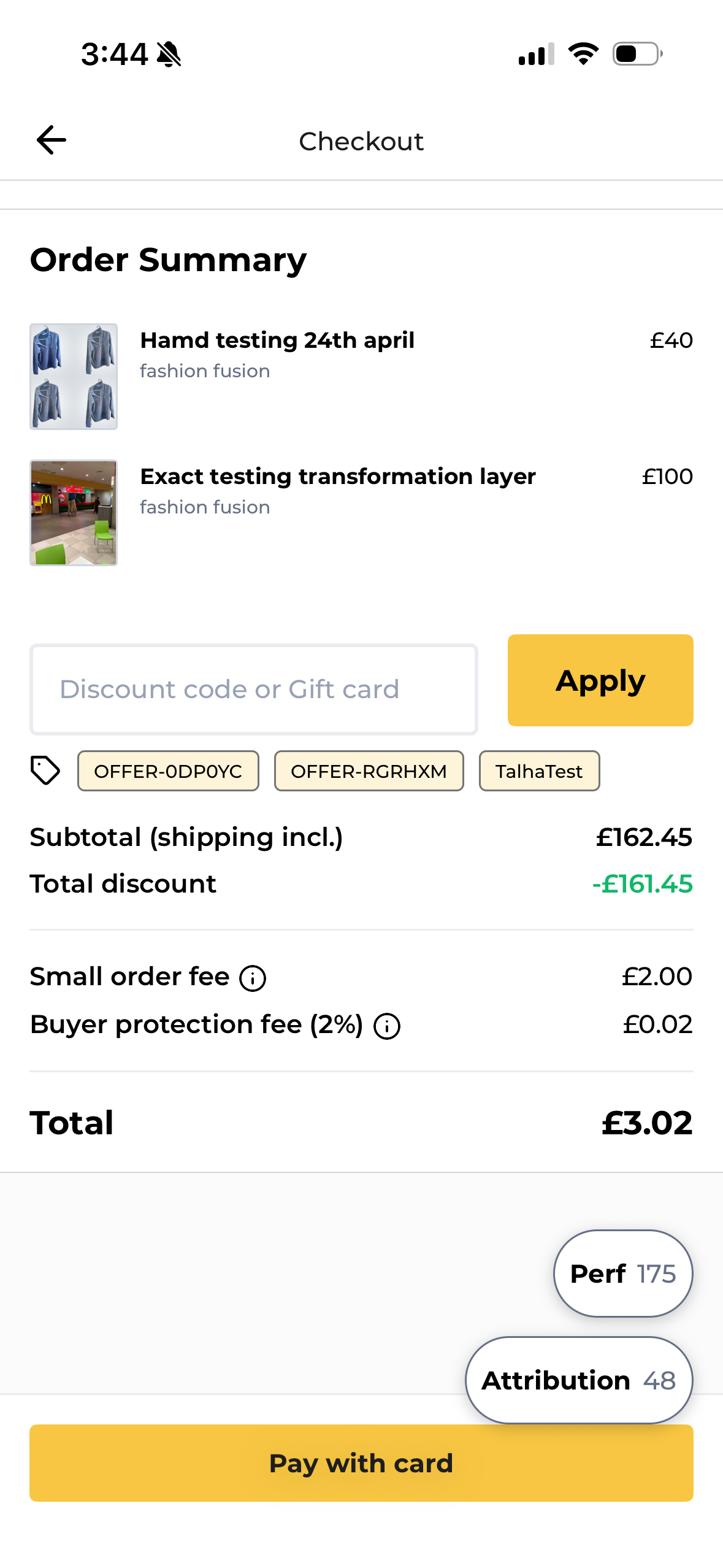
Task: Open Buyer protection fee info icon
Action: pyautogui.click(x=387, y=1026)
